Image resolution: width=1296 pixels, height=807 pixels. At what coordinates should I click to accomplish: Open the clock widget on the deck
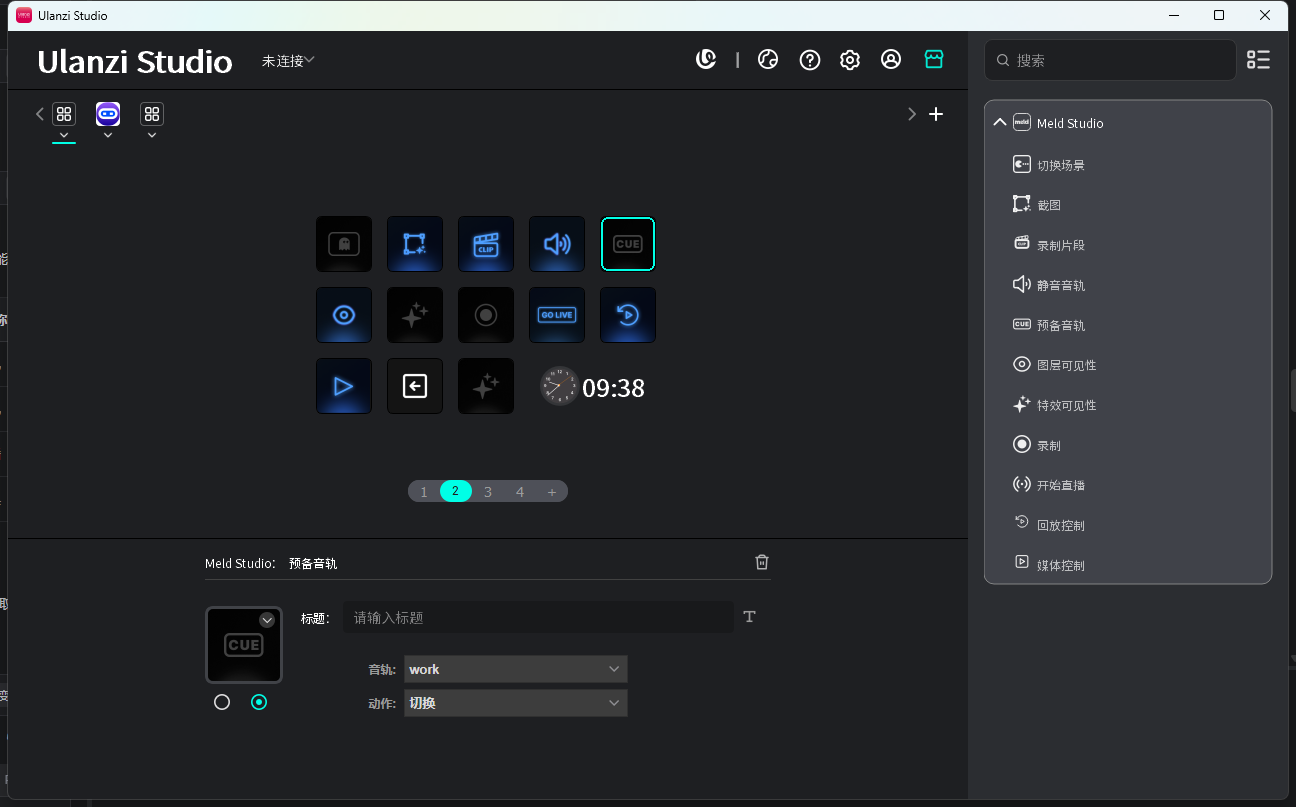(558, 387)
